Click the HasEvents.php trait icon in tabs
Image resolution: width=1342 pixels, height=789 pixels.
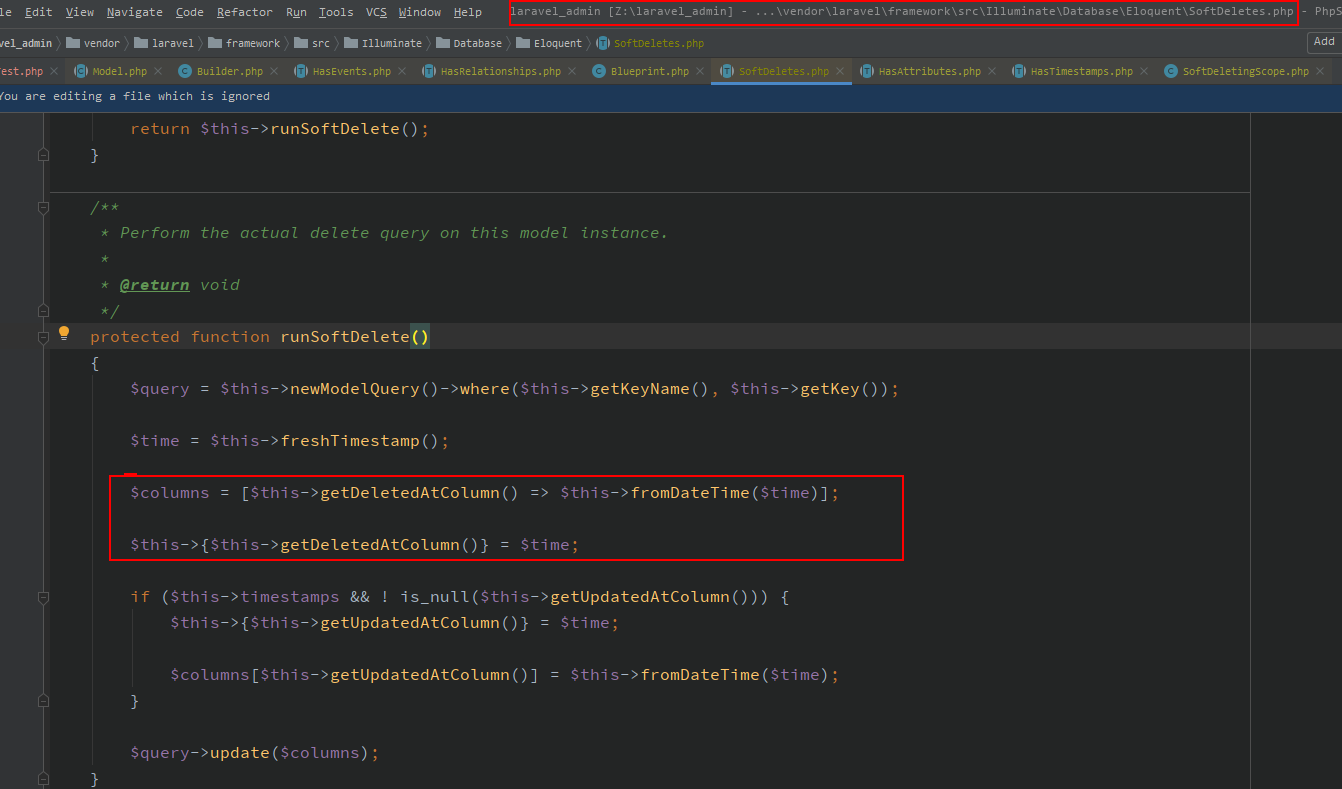[301, 72]
